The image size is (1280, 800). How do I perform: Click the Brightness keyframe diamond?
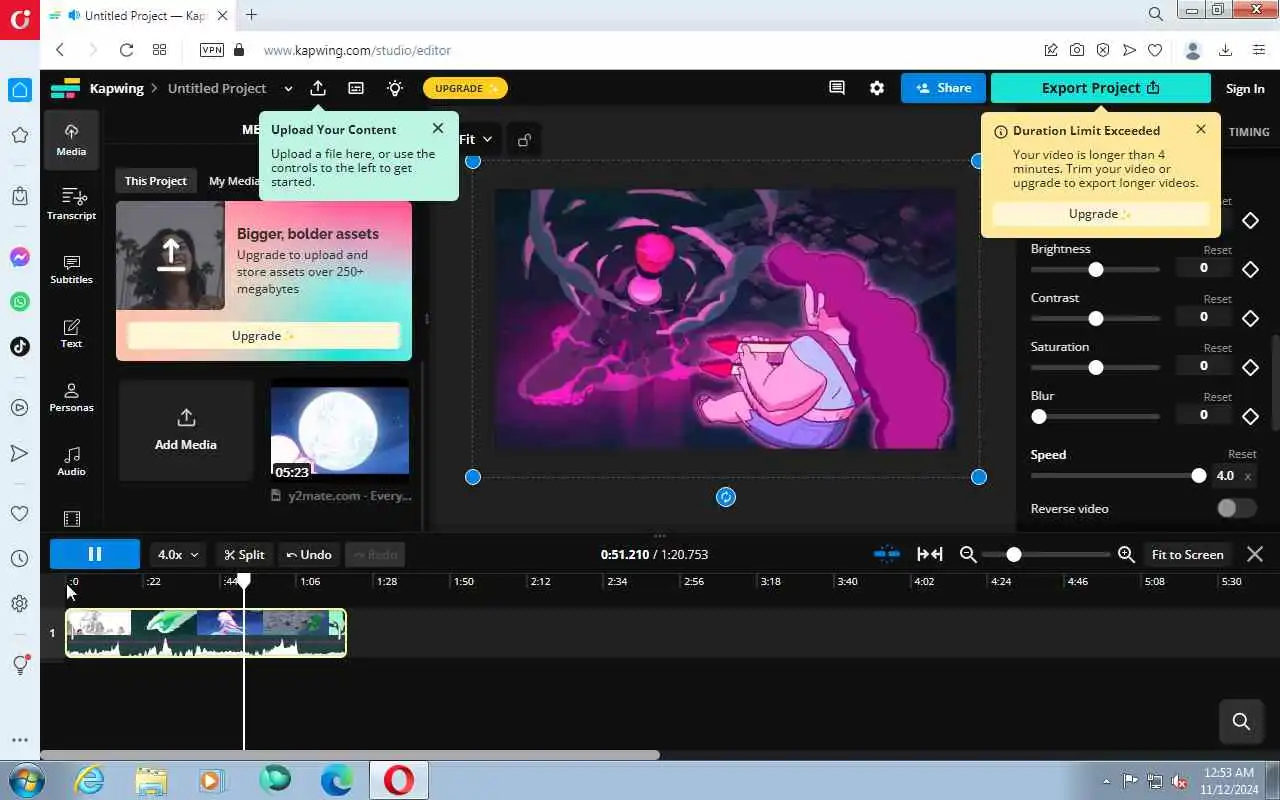(x=1250, y=269)
